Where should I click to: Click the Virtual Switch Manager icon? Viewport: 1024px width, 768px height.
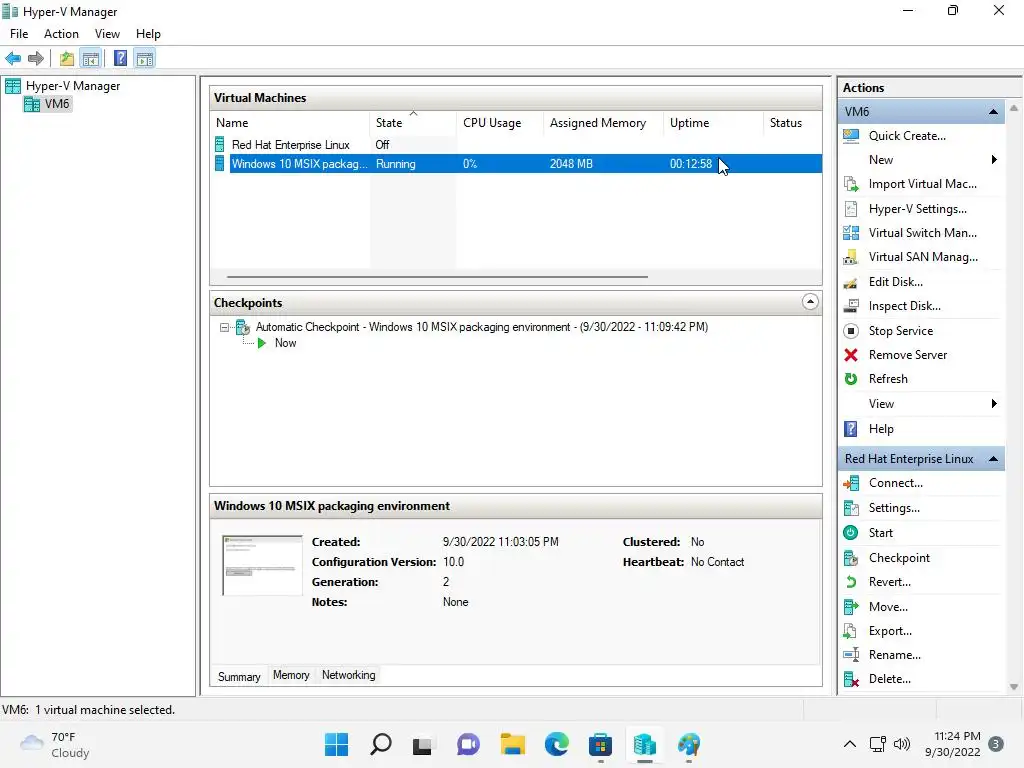pos(851,232)
